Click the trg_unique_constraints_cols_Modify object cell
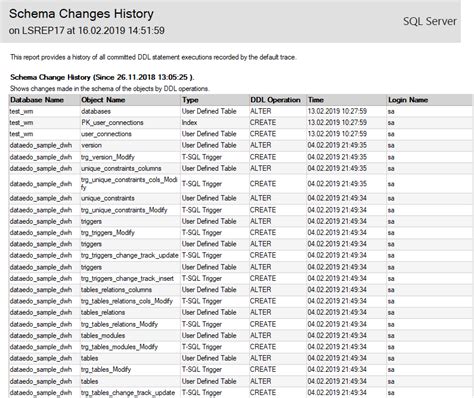The height and width of the screenshot is (398, 474). 129,183
